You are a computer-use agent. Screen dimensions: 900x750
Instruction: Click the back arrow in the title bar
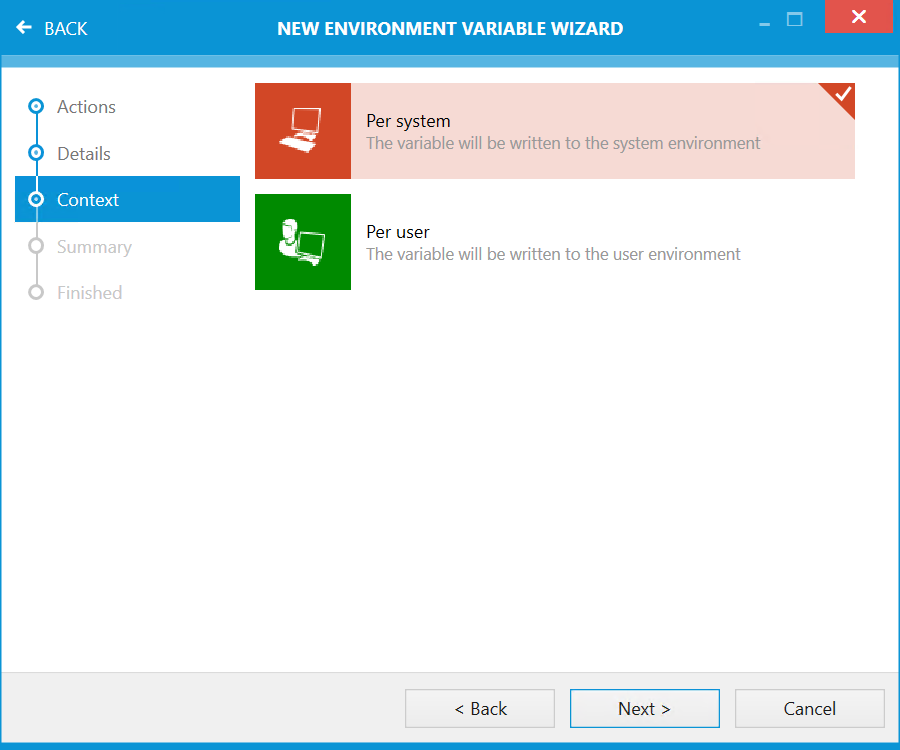(x=24, y=28)
